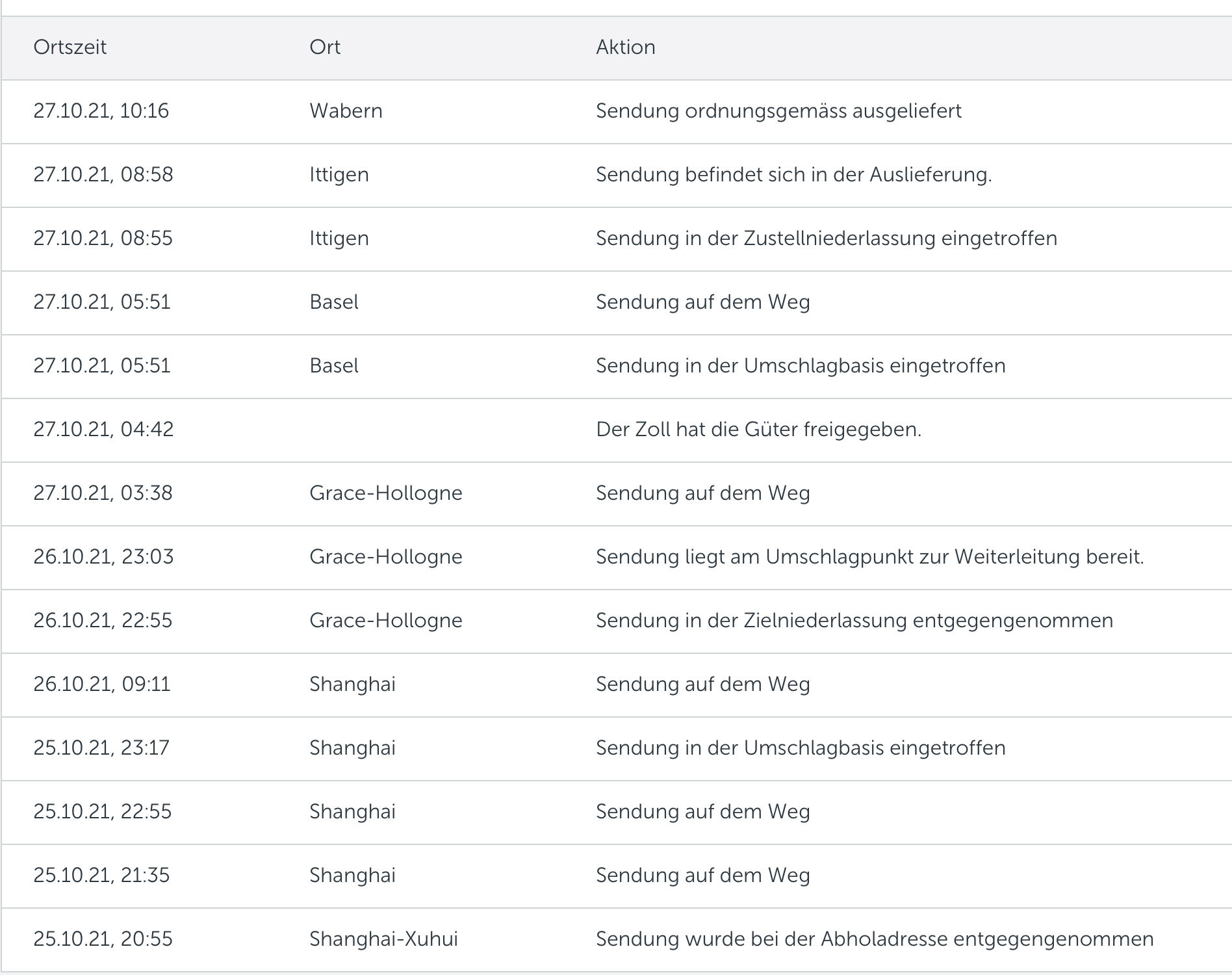The width and height of the screenshot is (1232, 975).
Task: Select the Wabern location cell
Action: (346, 111)
